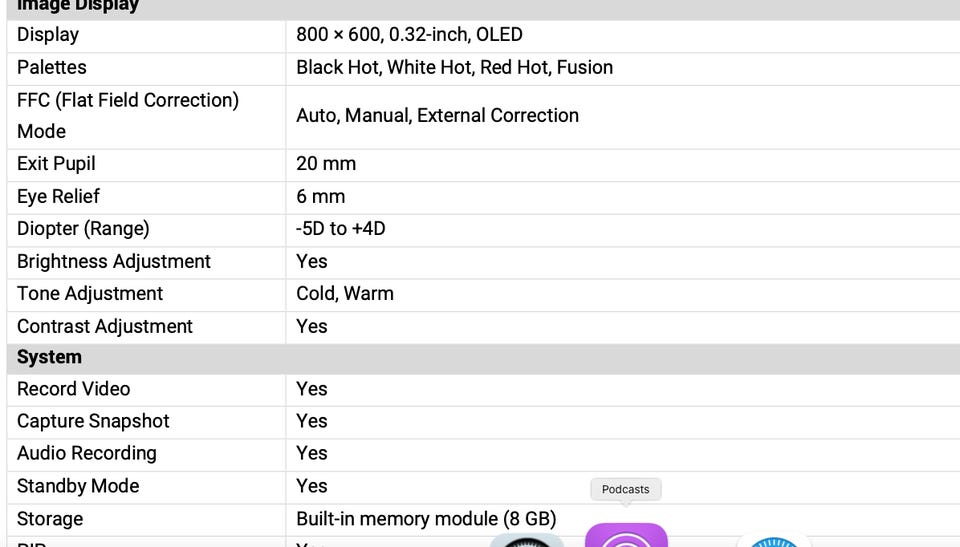Open the Podcasts app in the dock
Screen dimensions: 960x547
pyautogui.click(x=626, y=536)
